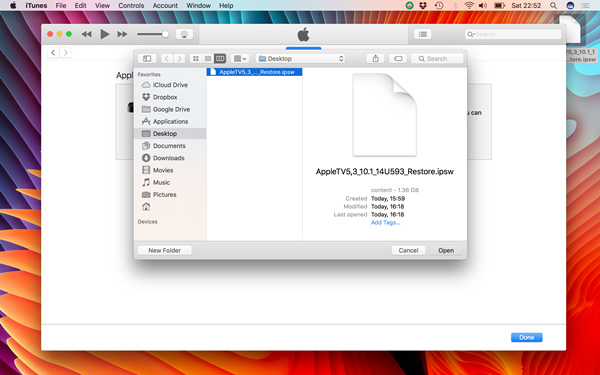Click the Dropbox menu bar icon
Viewport: 600px width, 375px height.
423,5
